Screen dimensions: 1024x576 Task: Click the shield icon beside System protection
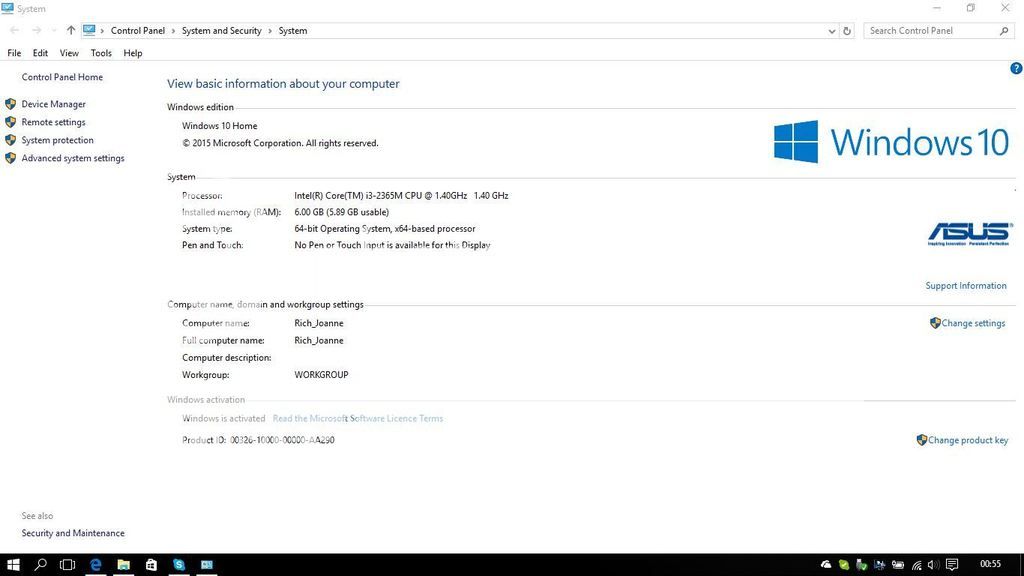pyautogui.click(x=10, y=140)
